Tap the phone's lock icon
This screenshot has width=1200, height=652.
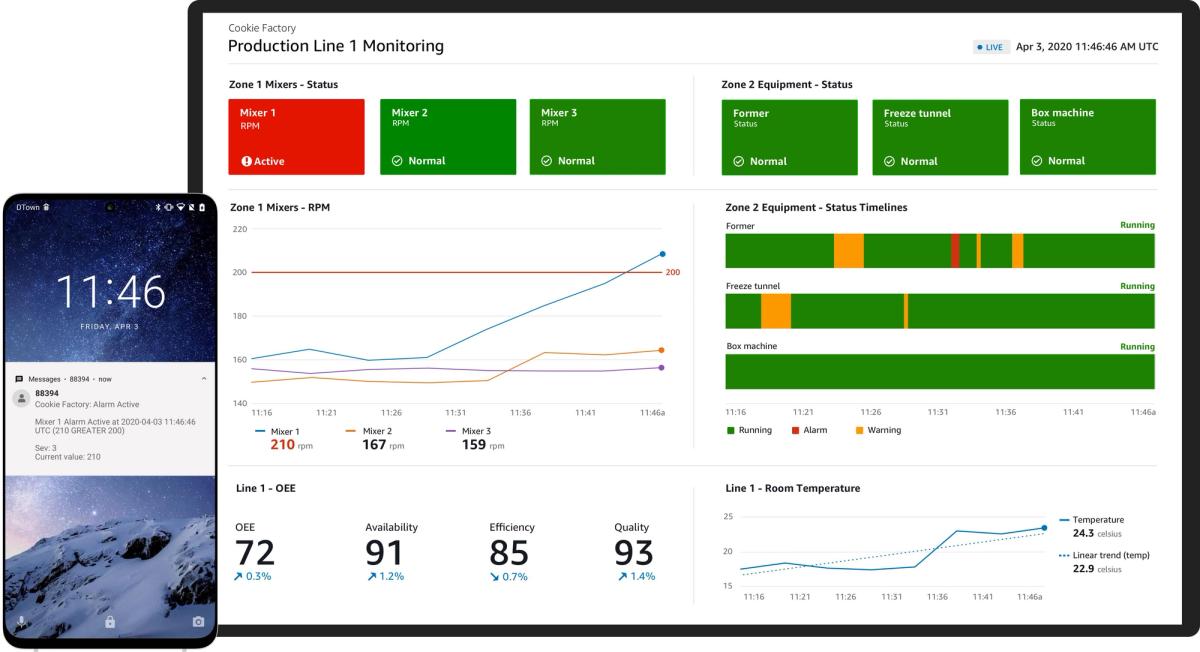tap(110, 621)
